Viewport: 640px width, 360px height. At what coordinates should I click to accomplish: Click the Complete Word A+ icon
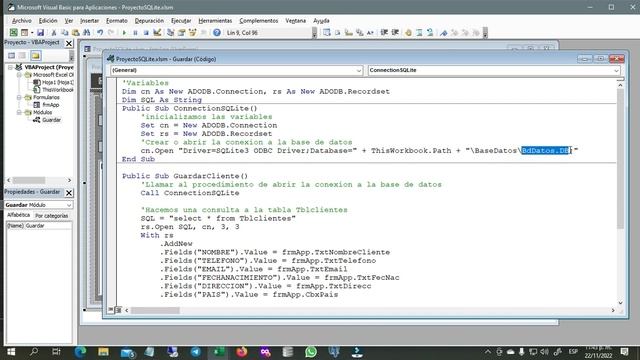[370, 33]
